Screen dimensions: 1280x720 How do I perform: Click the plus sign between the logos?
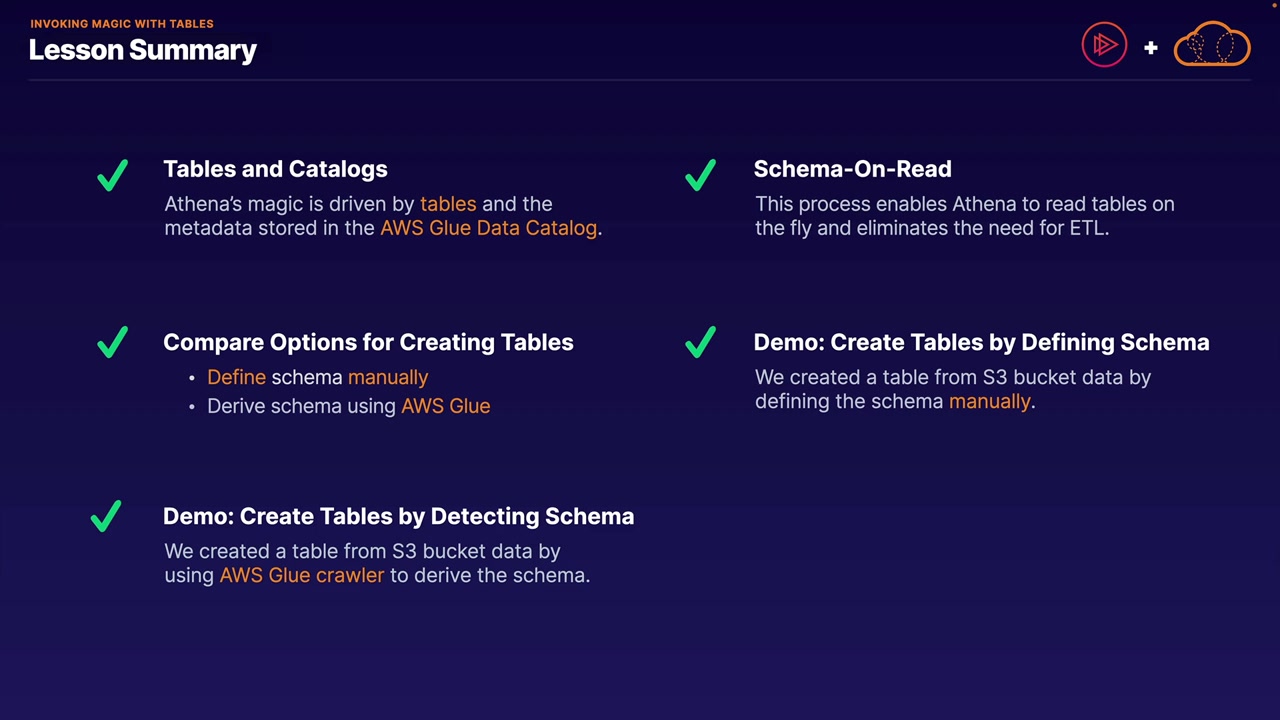pyautogui.click(x=1151, y=47)
